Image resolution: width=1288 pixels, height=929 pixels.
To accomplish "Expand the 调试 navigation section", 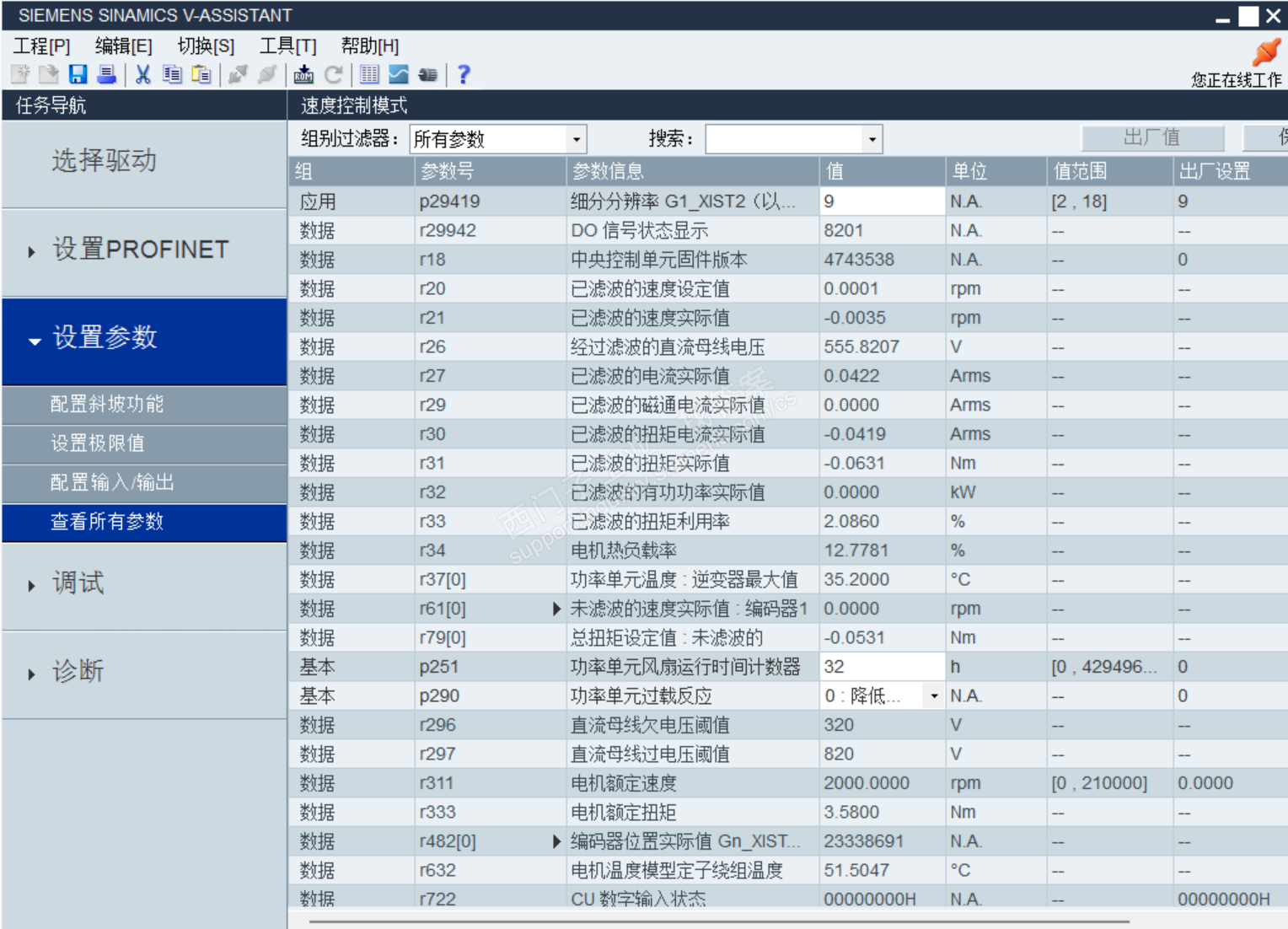I will [144, 584].
